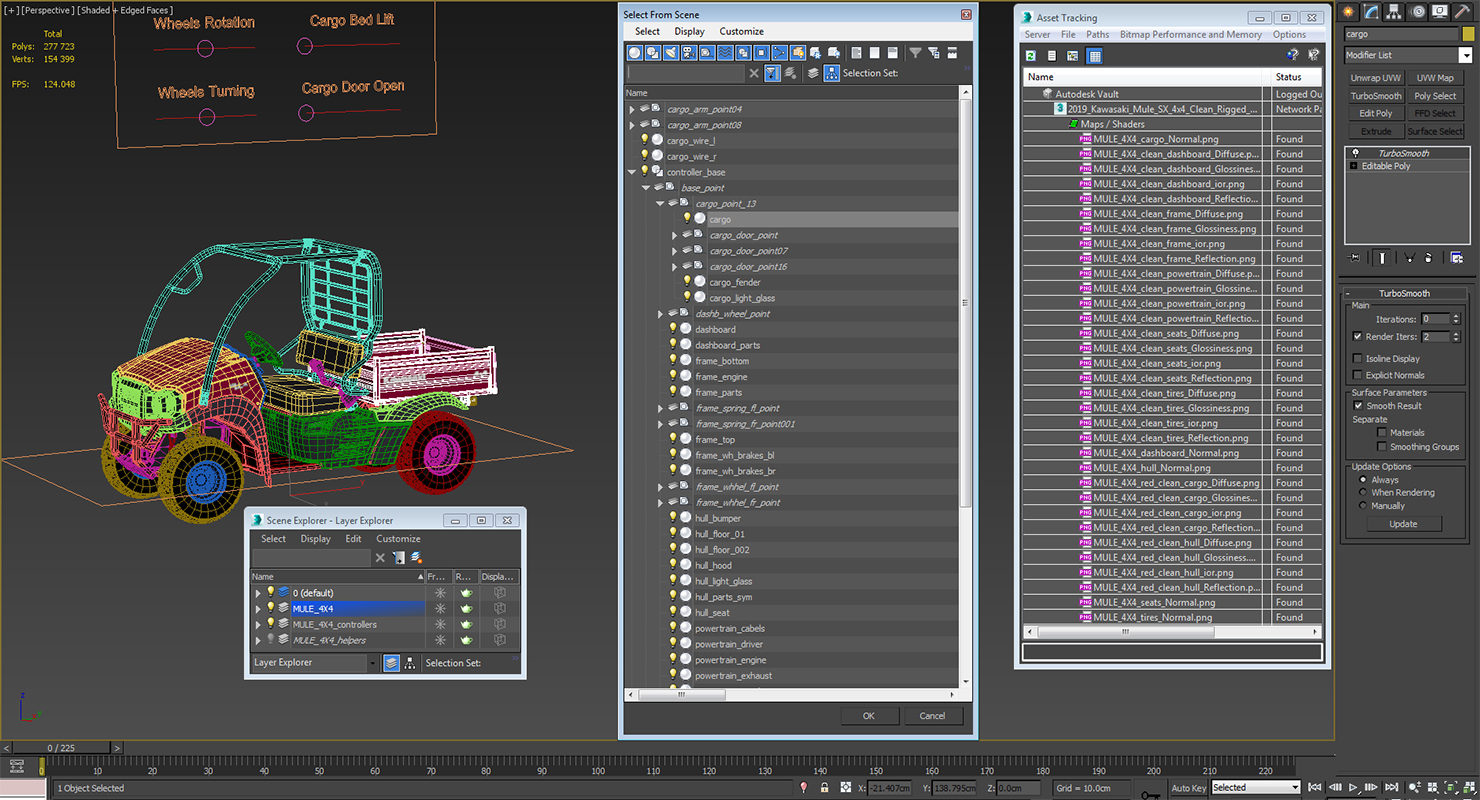
Task: Expand the cargo_door_point07 tree node
Action: (674, 251)
